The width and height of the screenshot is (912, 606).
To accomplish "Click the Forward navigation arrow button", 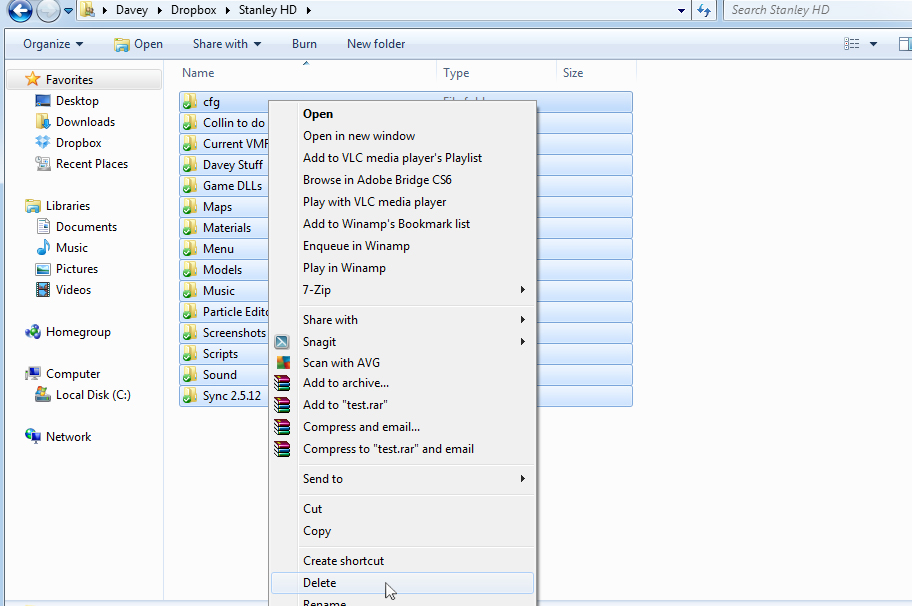I will pos(48,10).
